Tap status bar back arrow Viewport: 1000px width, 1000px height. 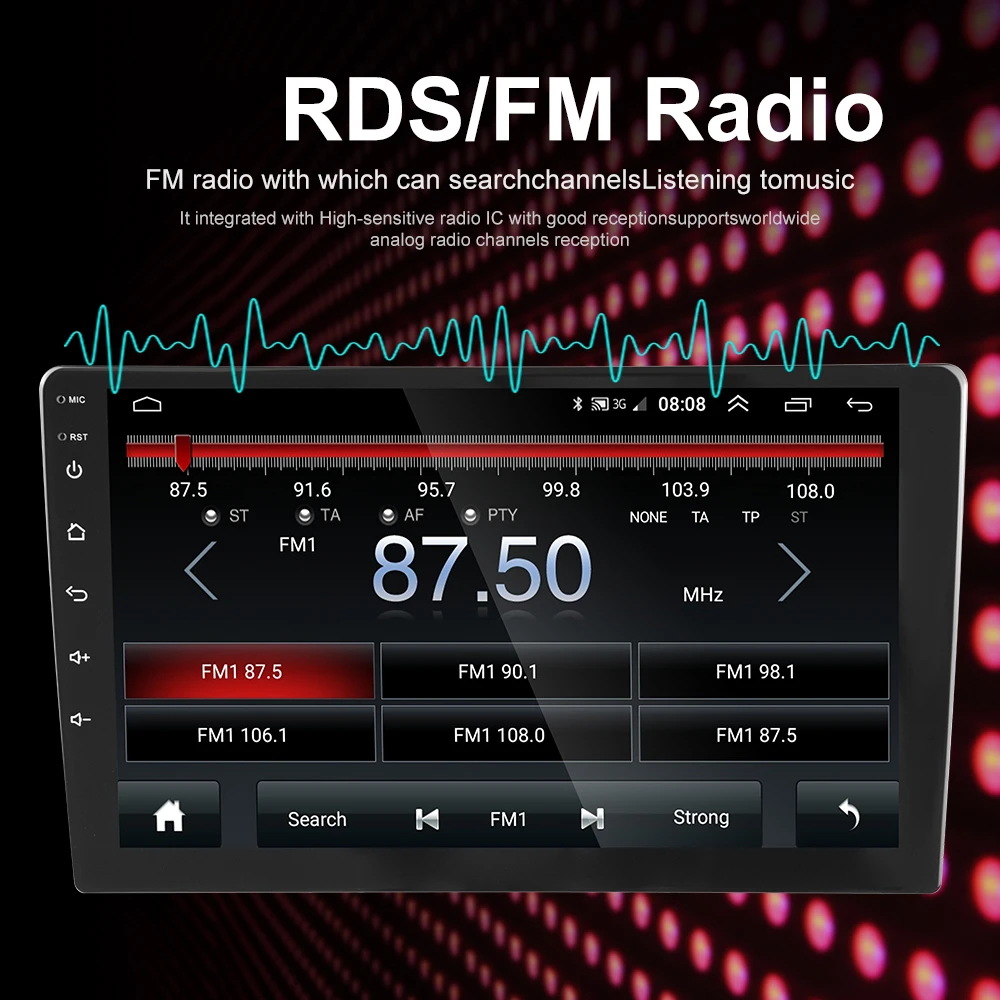pos(859,404)
